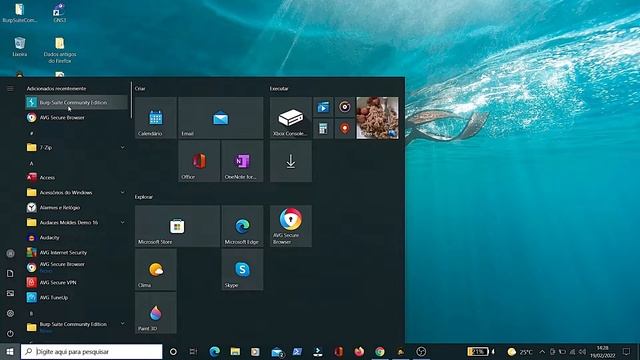640x360 pixels.
Task: Open the Power options button
Action: [x=10, y=333]
